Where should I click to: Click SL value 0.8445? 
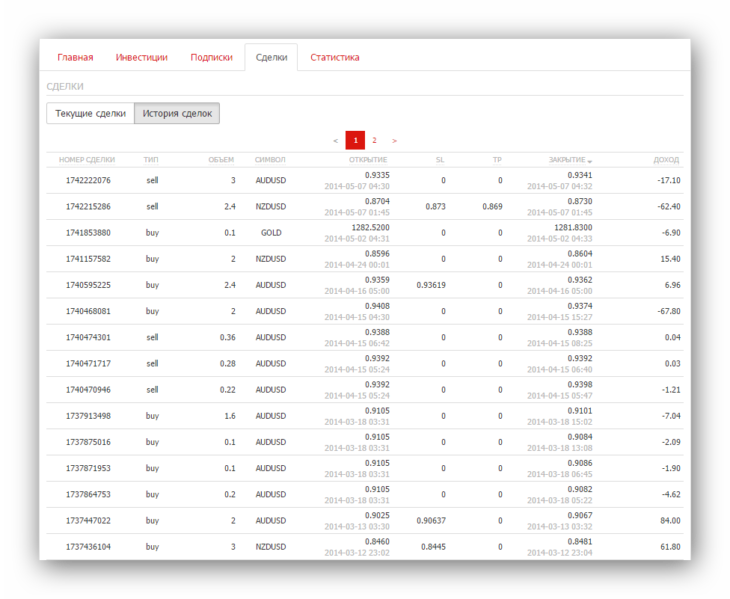[433, 547]
